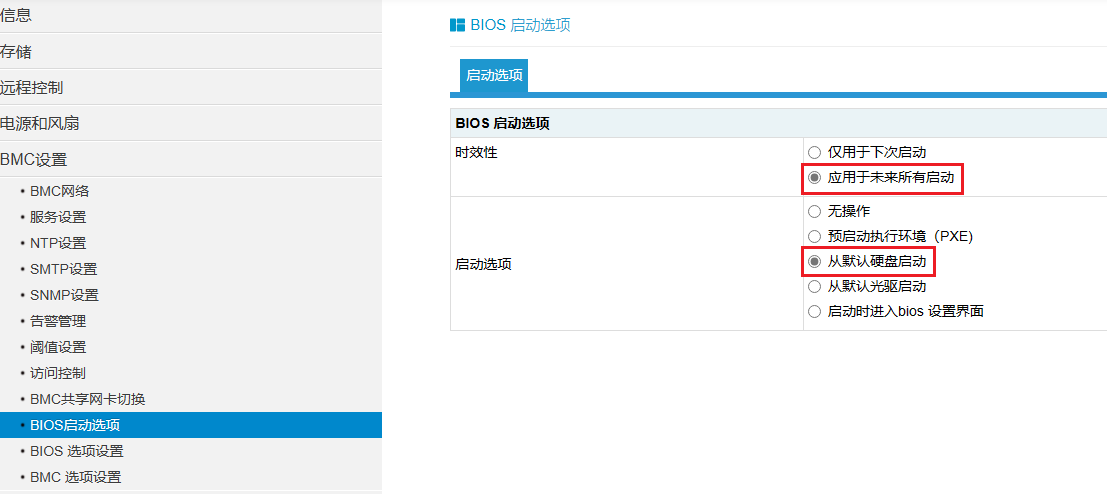Image resolution: width=1107 pixels, height=494 pixels.
Task: Select the 从默认光驱启动 radio button
Action: 814,287
